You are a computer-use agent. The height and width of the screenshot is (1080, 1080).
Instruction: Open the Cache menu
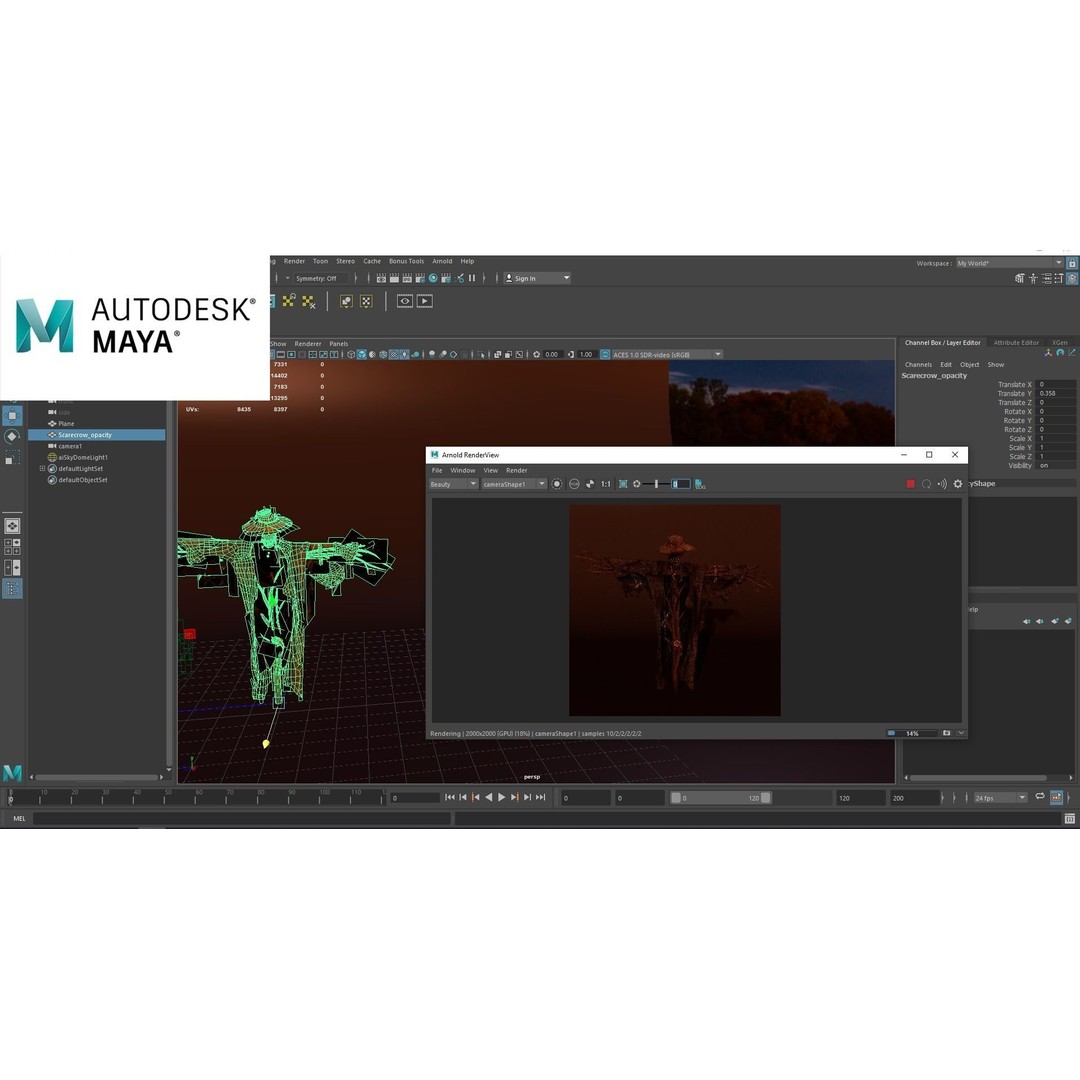372,261
